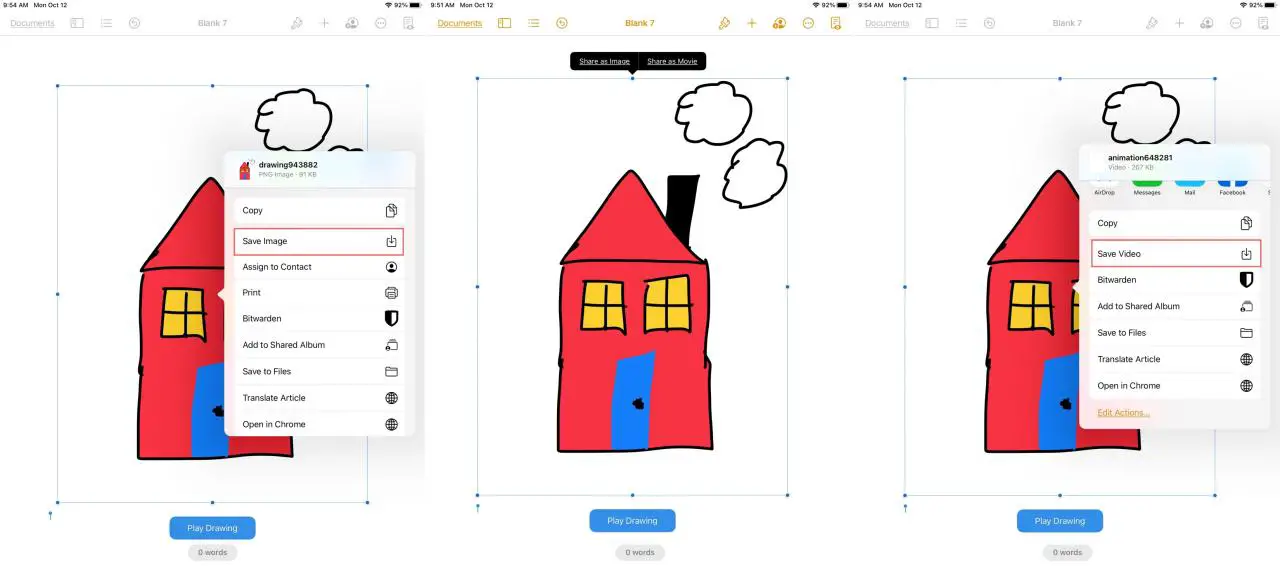Select Save Image in the share sheet

(x=318, y=241)
